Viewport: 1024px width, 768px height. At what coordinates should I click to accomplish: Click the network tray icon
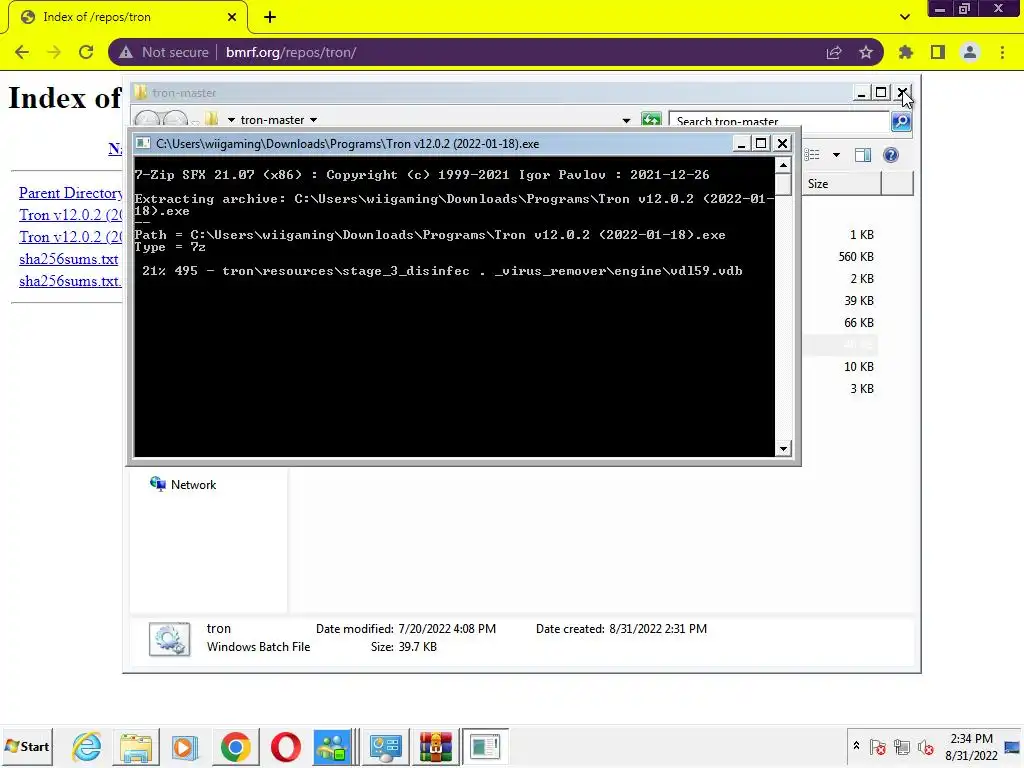(902, 746)
